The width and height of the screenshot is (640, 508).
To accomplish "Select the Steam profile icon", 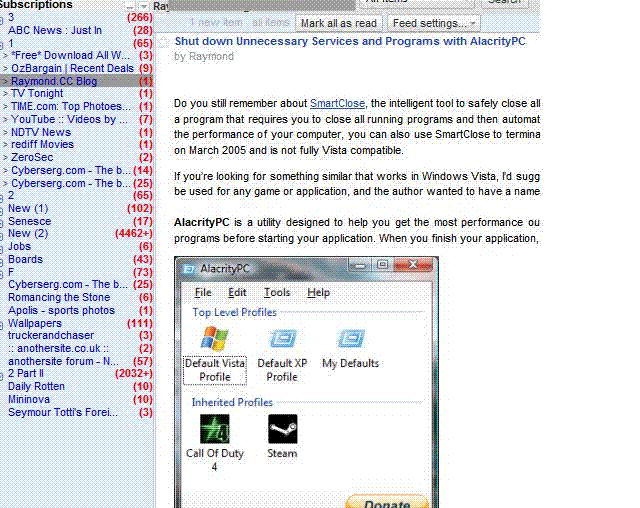I will click(282, 429).
